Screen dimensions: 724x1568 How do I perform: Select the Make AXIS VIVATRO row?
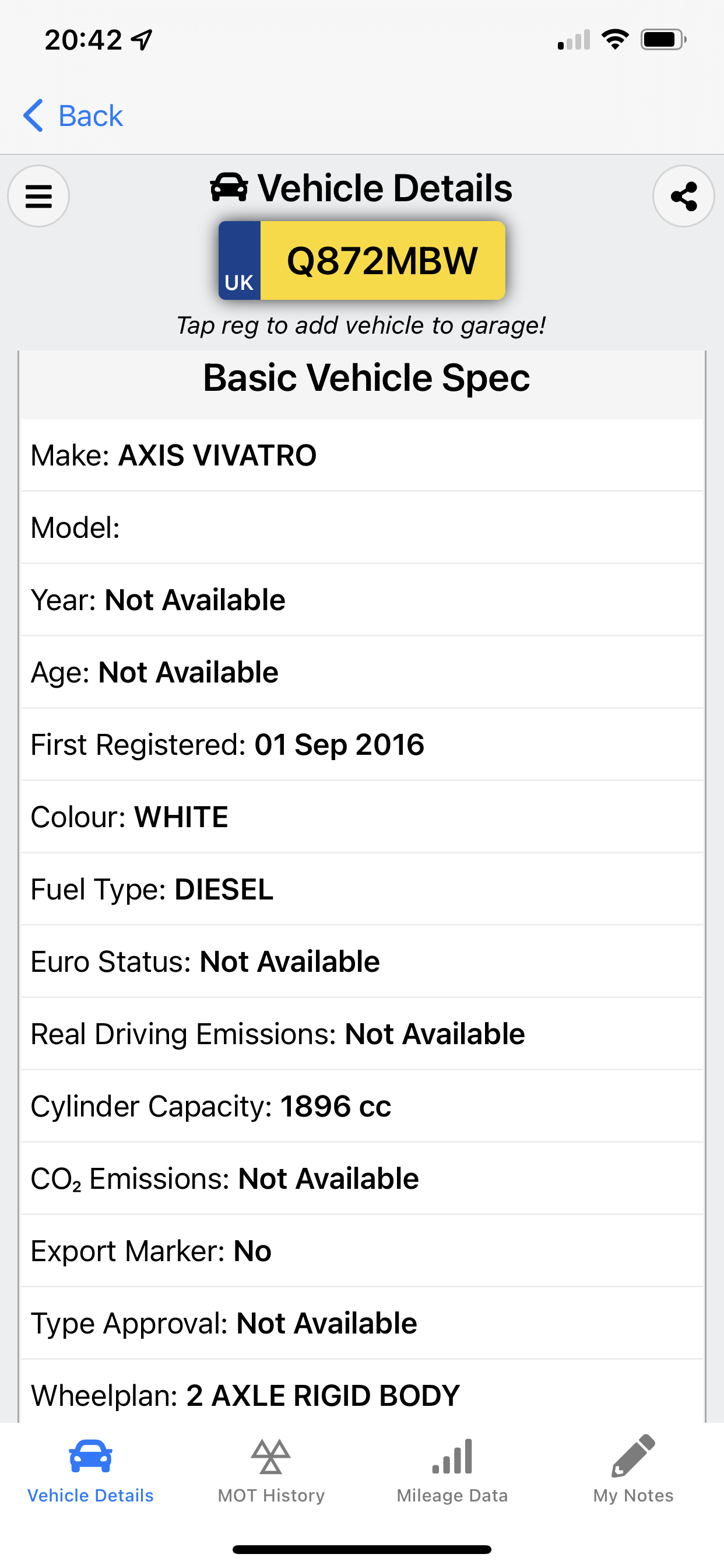coord(362,456)
